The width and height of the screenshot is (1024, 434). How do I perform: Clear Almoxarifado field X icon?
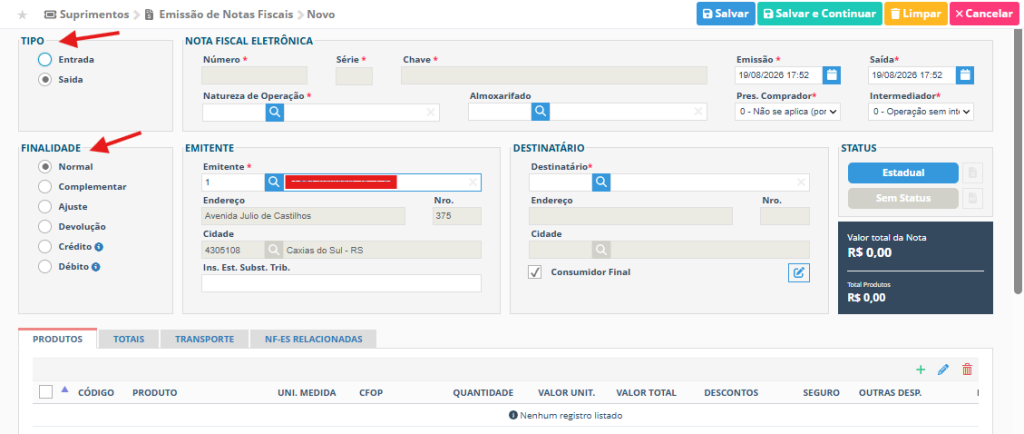point(698,112)
